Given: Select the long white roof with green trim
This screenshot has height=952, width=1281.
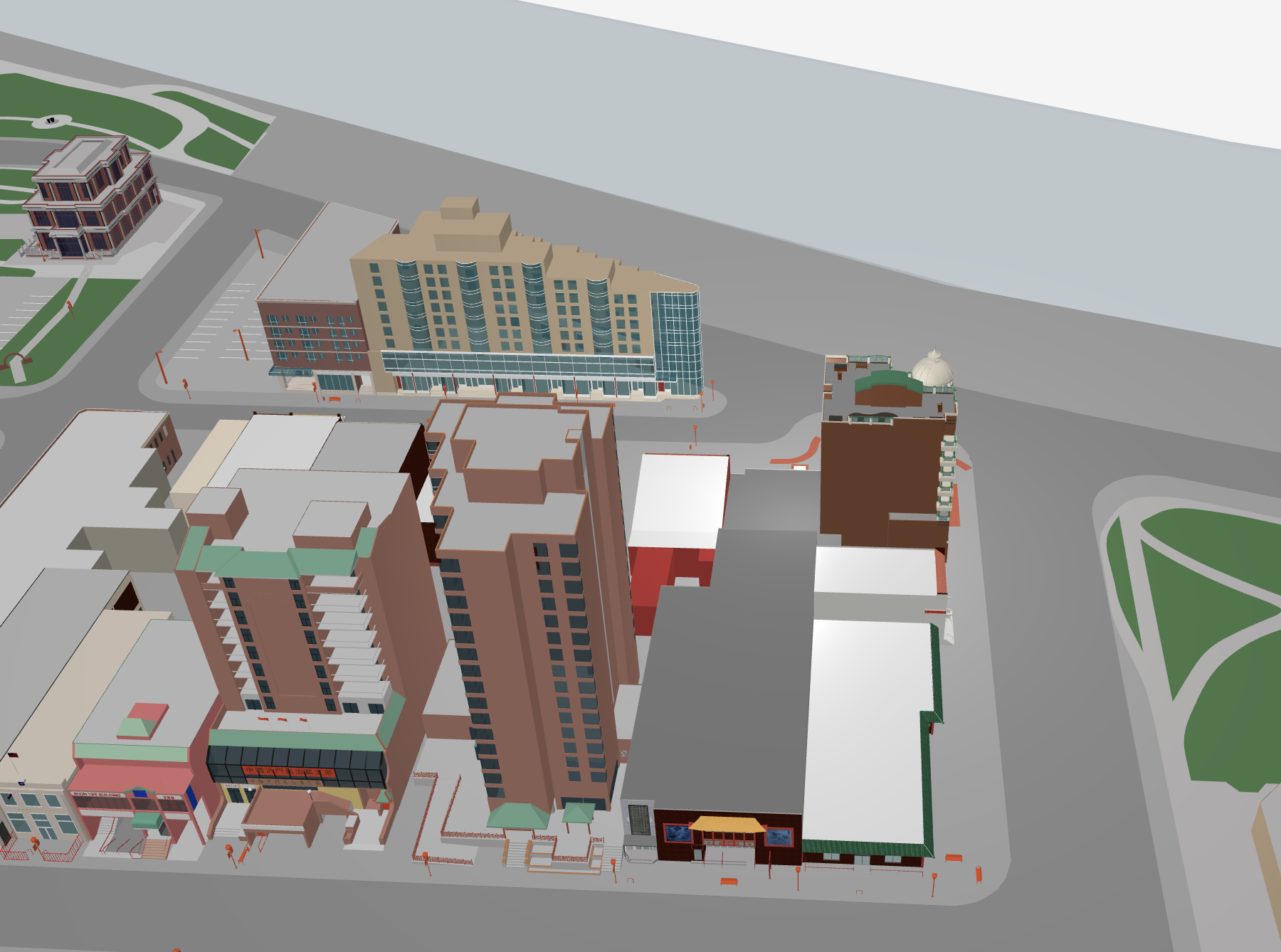Looking at the screenshot, I should [x=870, y=733].
